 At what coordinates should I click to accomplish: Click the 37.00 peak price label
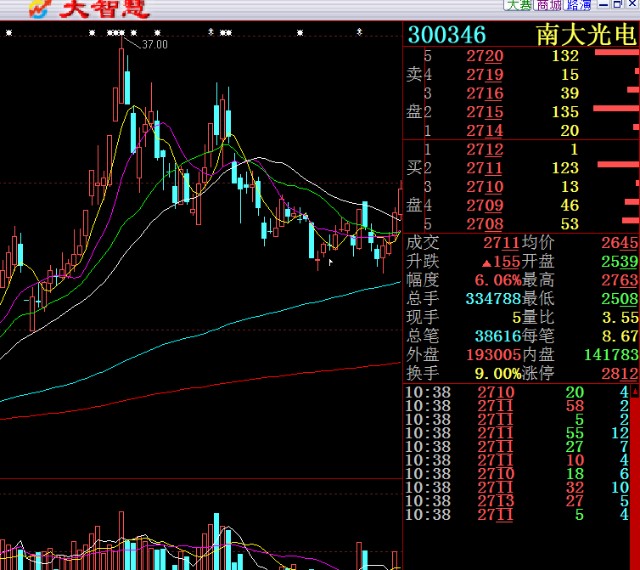[155, 45]
